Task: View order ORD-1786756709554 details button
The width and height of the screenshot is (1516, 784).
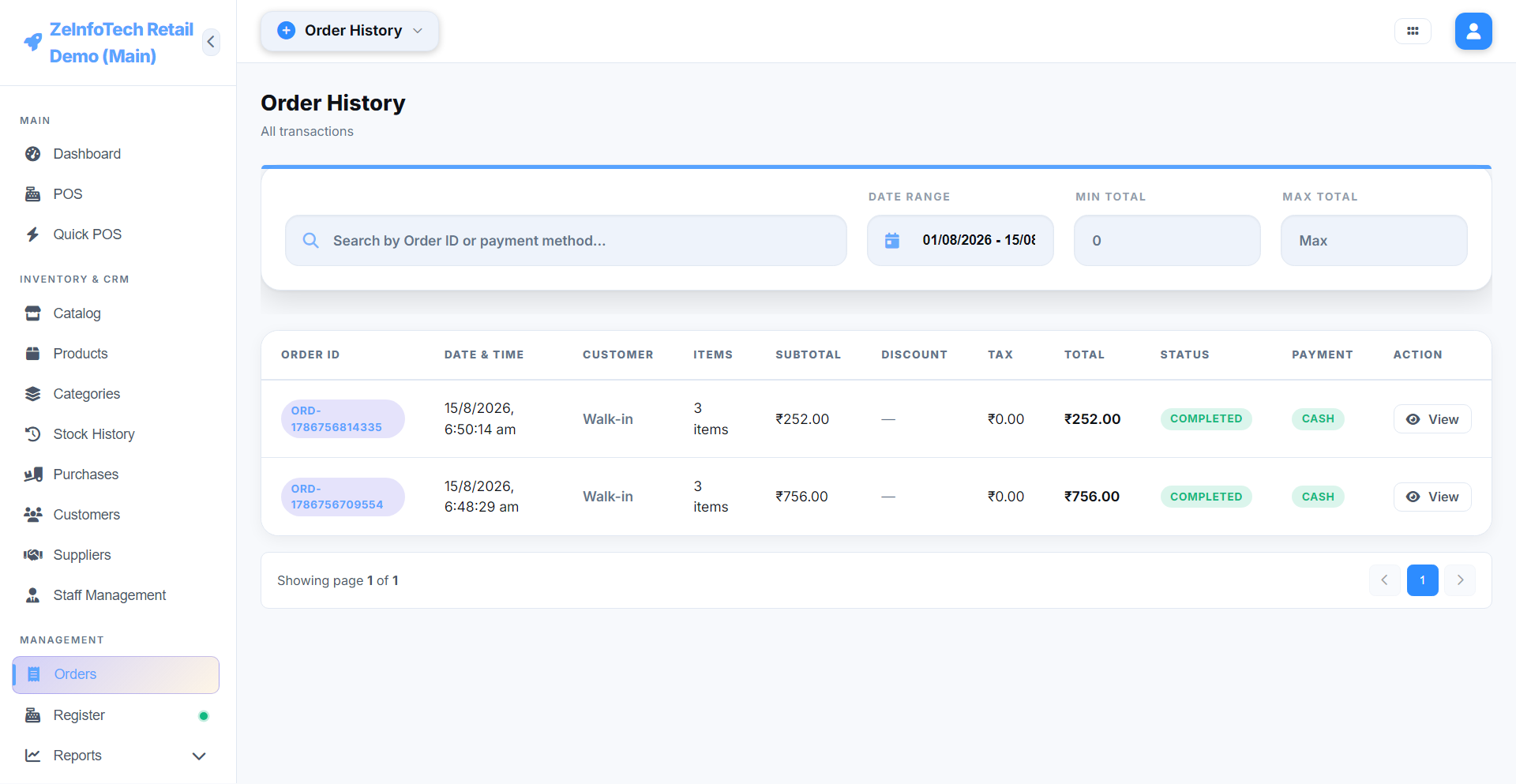Action: pos(1432,497)
